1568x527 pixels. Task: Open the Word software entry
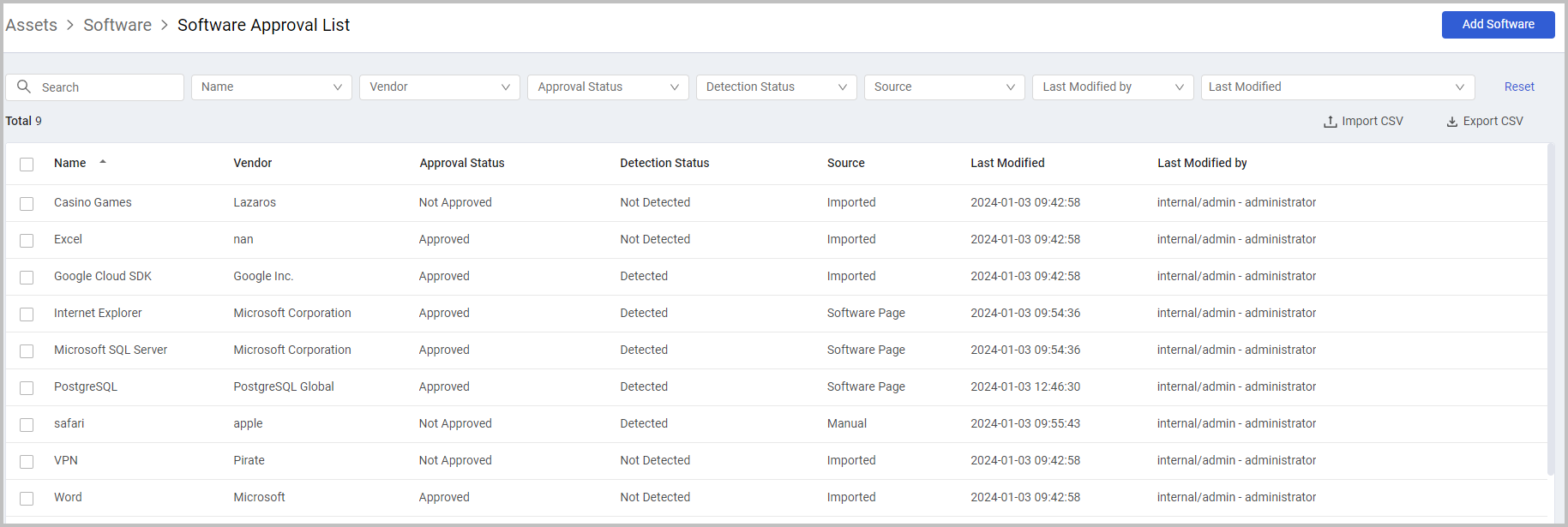point(68,497)
